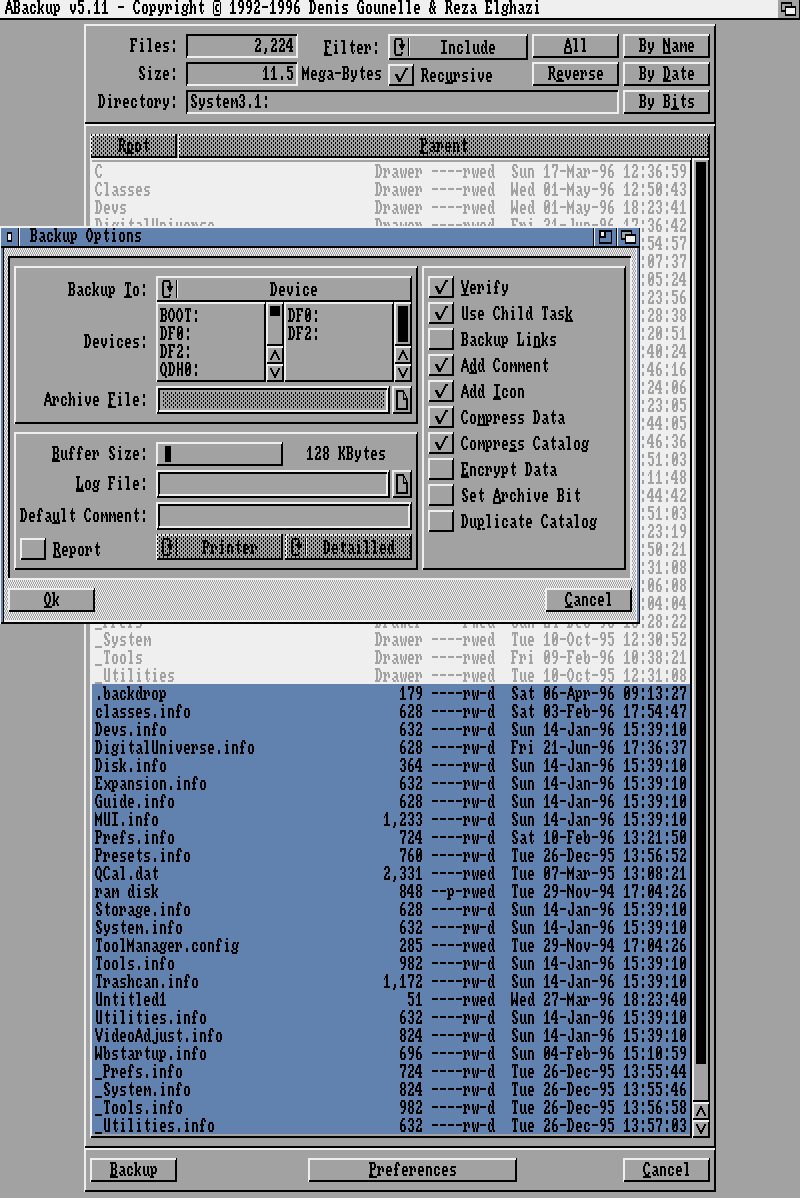The height and width of the screenshot is (1198, 800).
Task: Click file requester icon beside Log File
Action: pyautogui.click(x=401, y=484)
